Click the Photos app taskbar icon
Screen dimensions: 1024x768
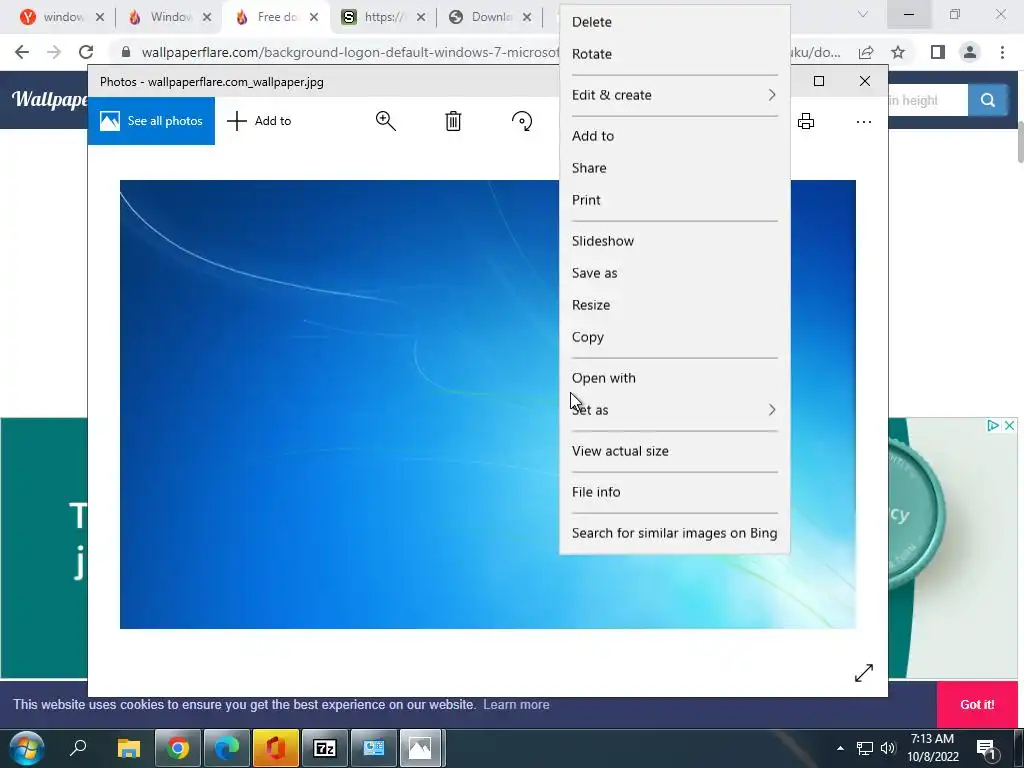pos(421,748)
